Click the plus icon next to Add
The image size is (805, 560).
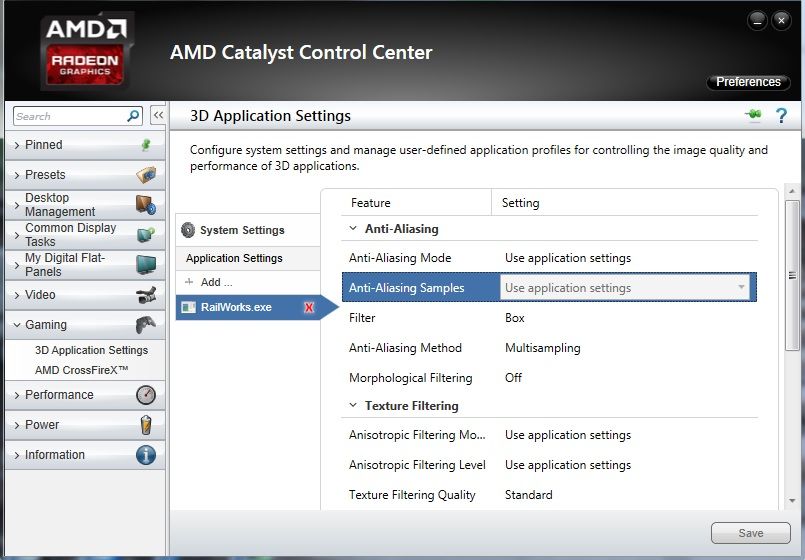[189, 282]
